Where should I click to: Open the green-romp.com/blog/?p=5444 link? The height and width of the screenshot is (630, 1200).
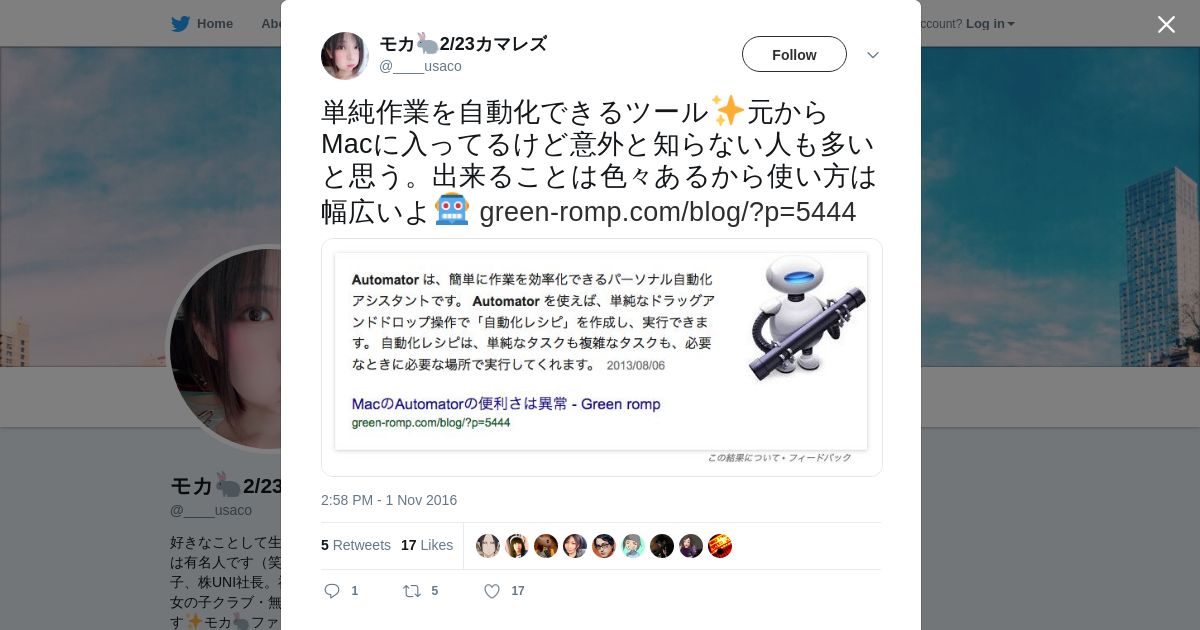pos(668,212)
